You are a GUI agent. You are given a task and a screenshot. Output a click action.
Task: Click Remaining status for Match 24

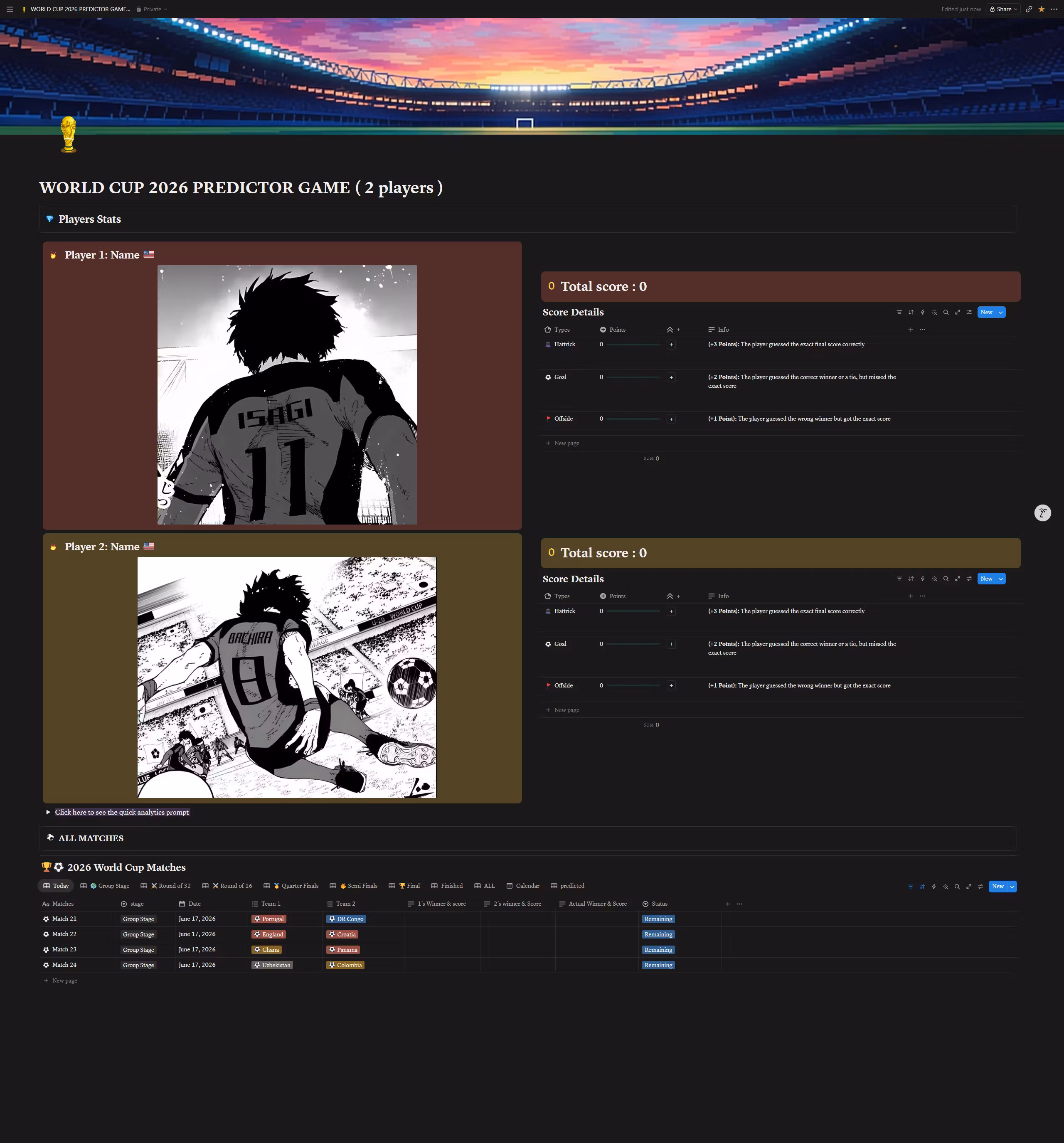[x=658, y=966]
